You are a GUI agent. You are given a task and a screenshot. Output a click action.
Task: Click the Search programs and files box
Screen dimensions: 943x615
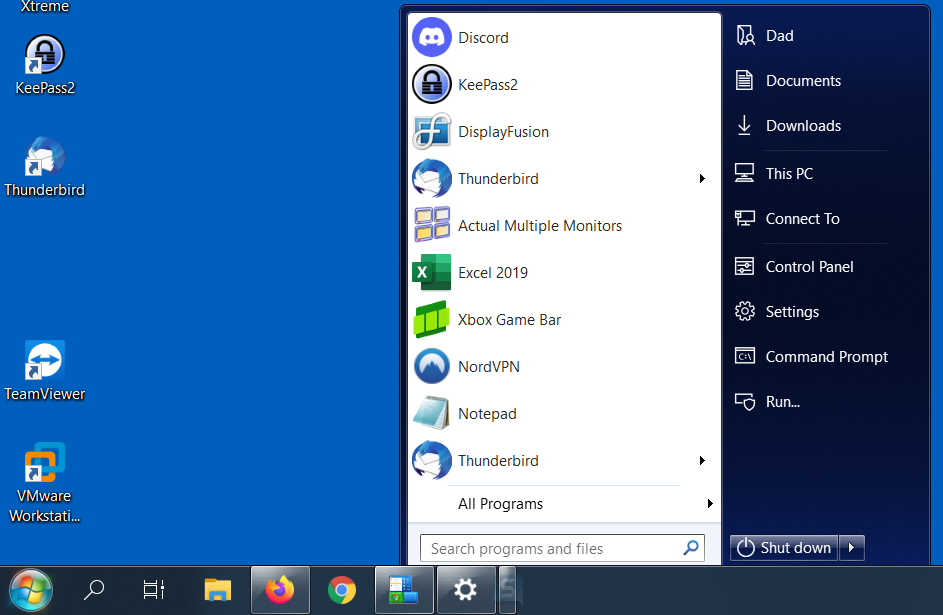click(x=562, y=548)
